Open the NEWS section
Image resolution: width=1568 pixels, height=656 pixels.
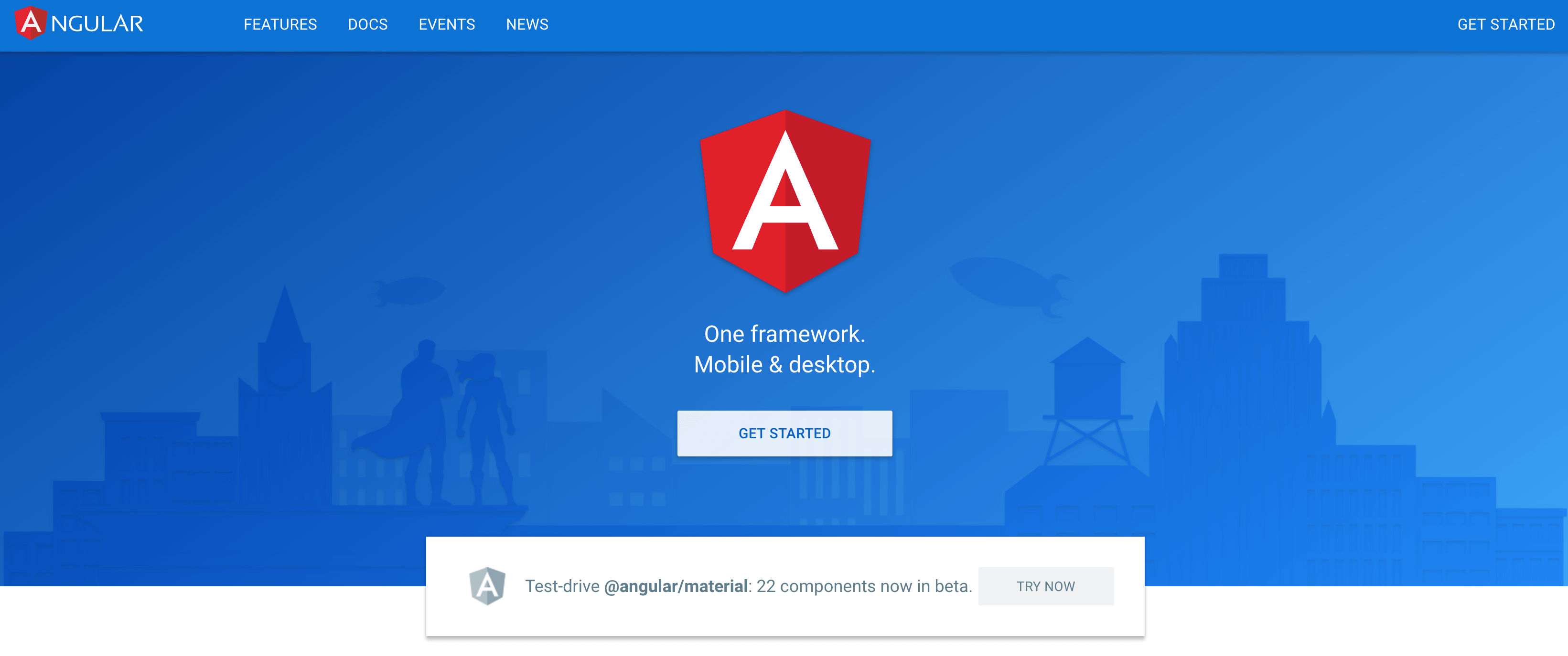click(x=527, y=24)
